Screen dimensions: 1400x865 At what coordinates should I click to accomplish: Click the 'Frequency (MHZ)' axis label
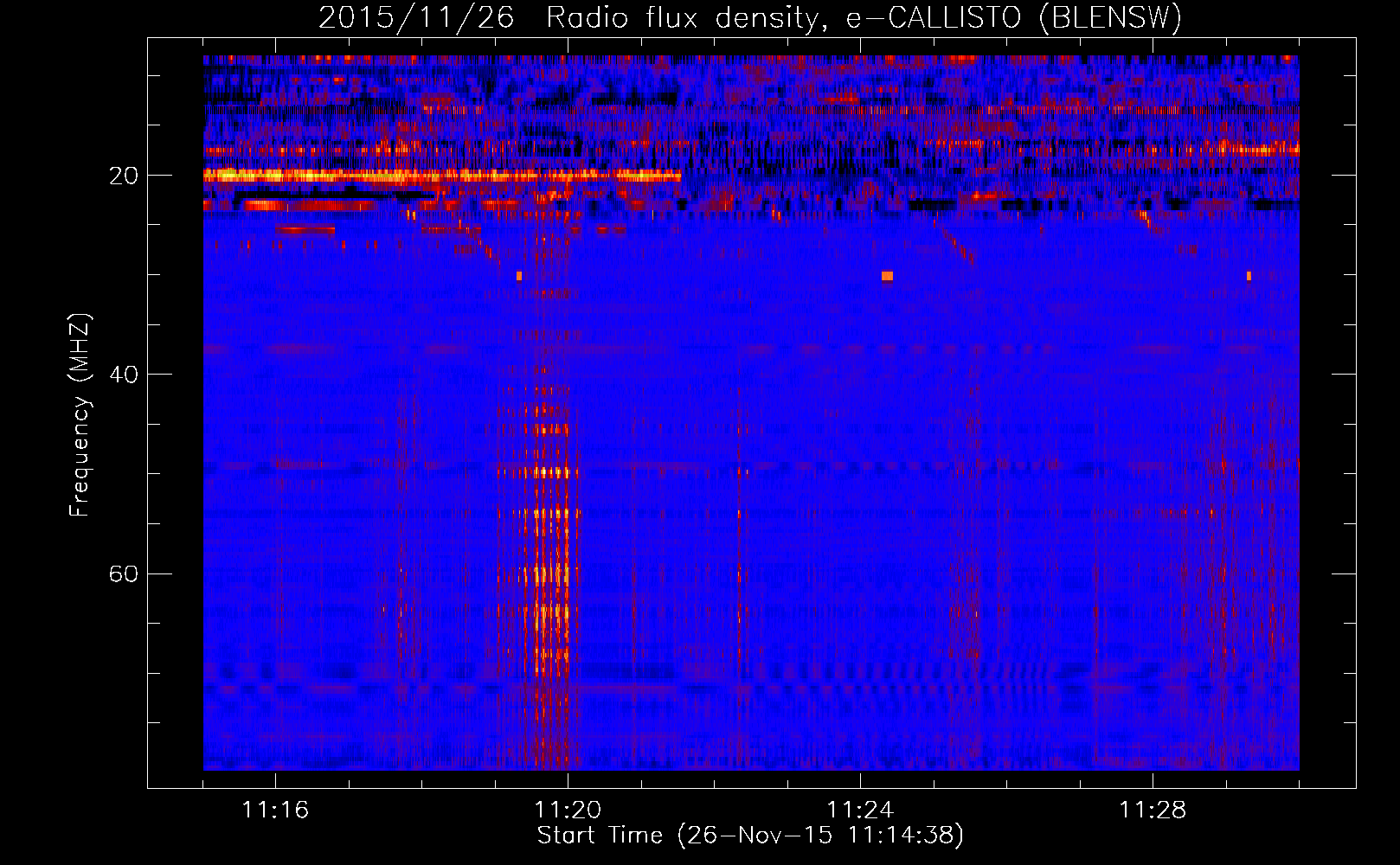[80, 416]
